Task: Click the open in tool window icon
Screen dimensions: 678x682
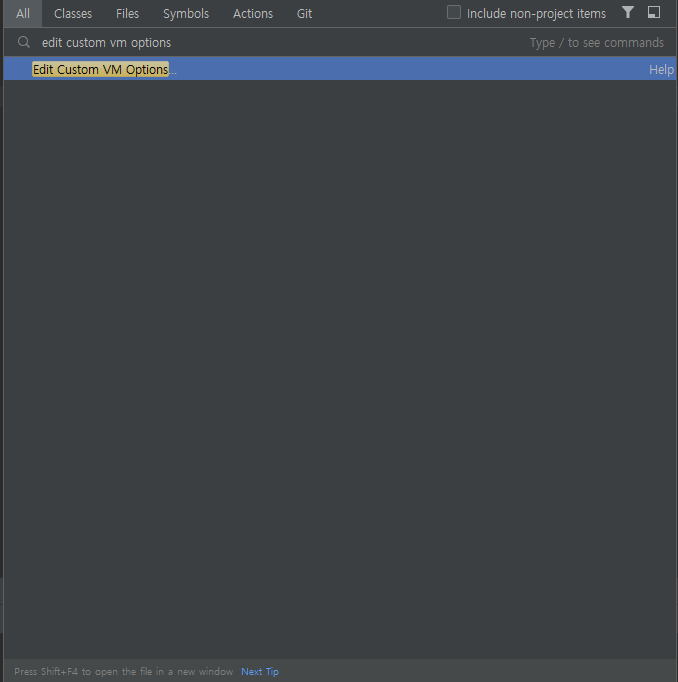Action: (x=654, y=12)
